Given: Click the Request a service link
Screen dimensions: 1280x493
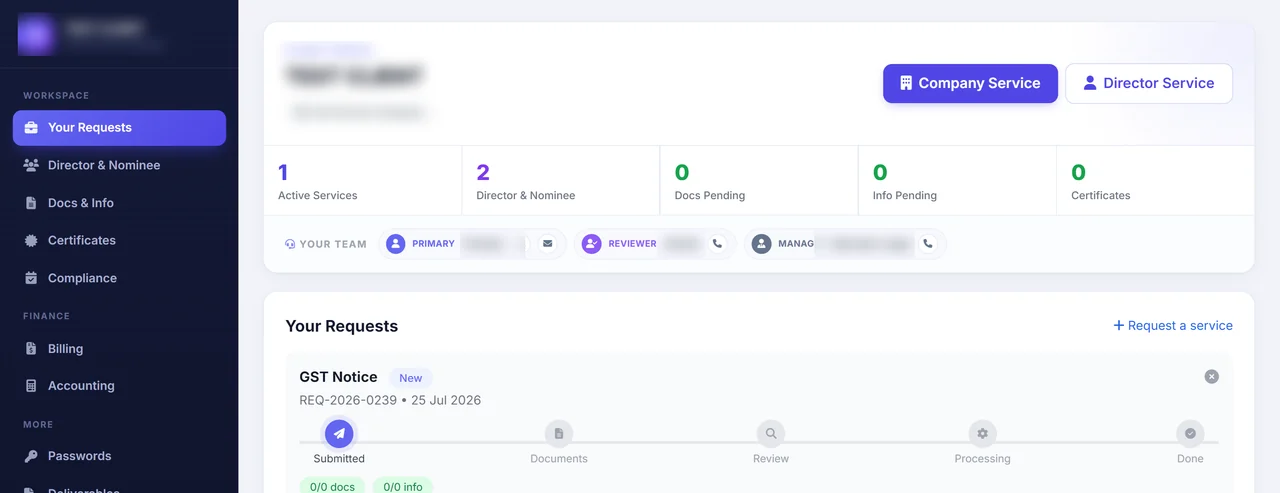Looking at the screenshot, I should pos(1173,326).
